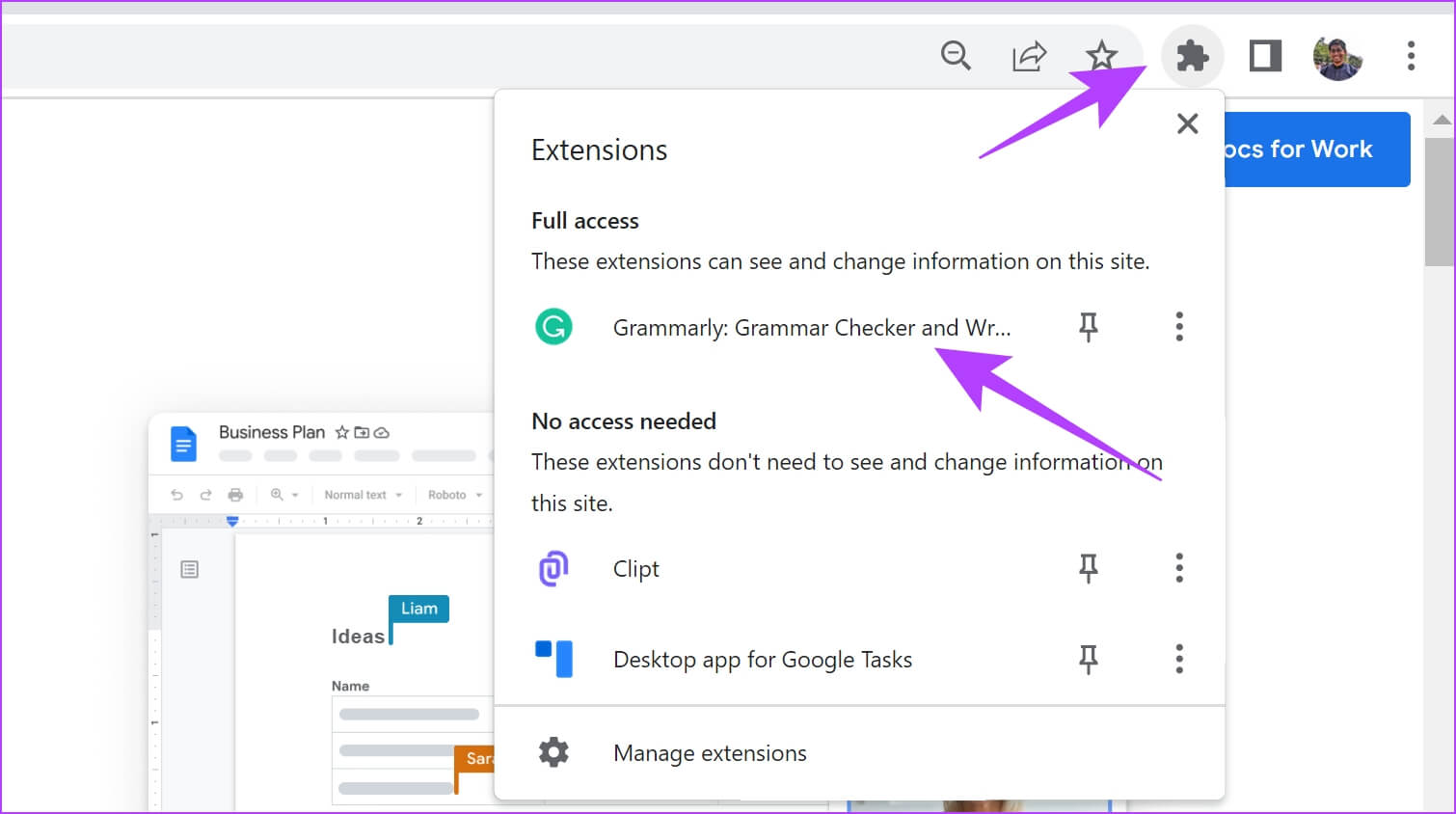Screen dimensions: 1456x814
Task: Close the Extensions popup
Action: (x=1187, y=123)
